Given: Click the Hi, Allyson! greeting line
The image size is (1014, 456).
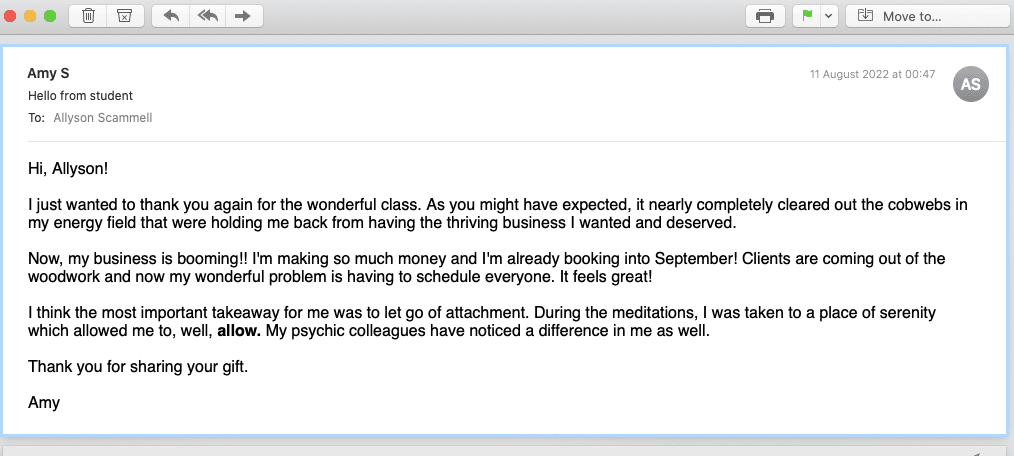Looking at the screenshot, I should (x=68, y=169).
